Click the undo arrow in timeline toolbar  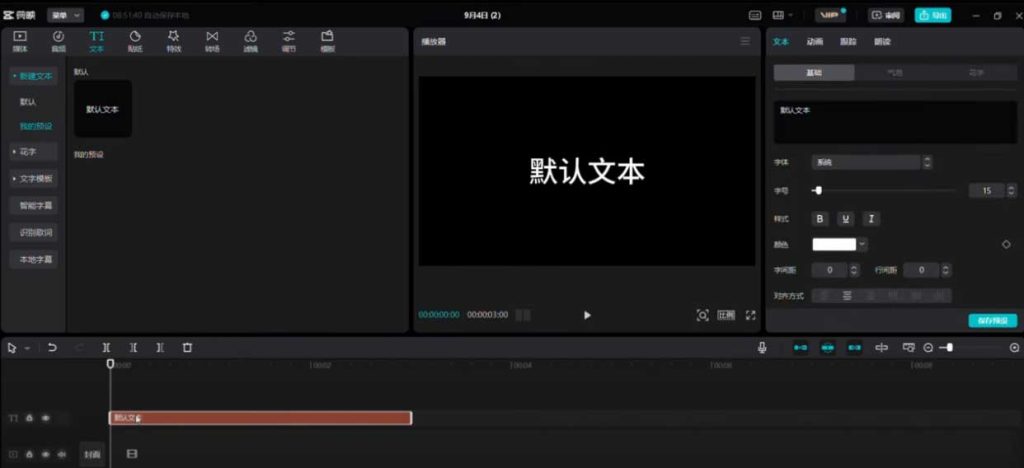[52, 348]
